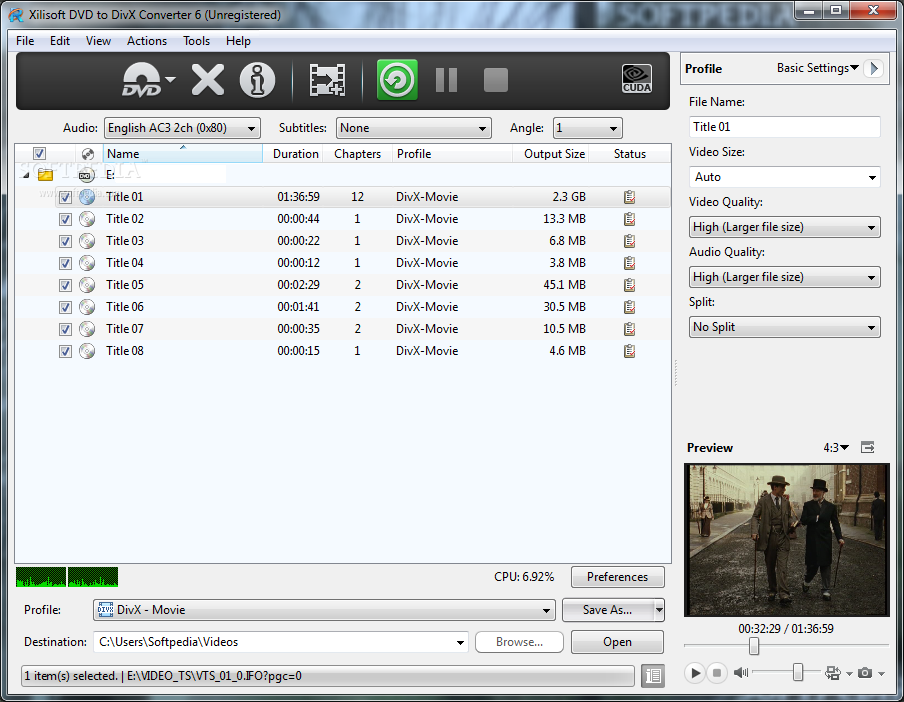Uncheck the Title 06 checkbox

coord(65,307)
